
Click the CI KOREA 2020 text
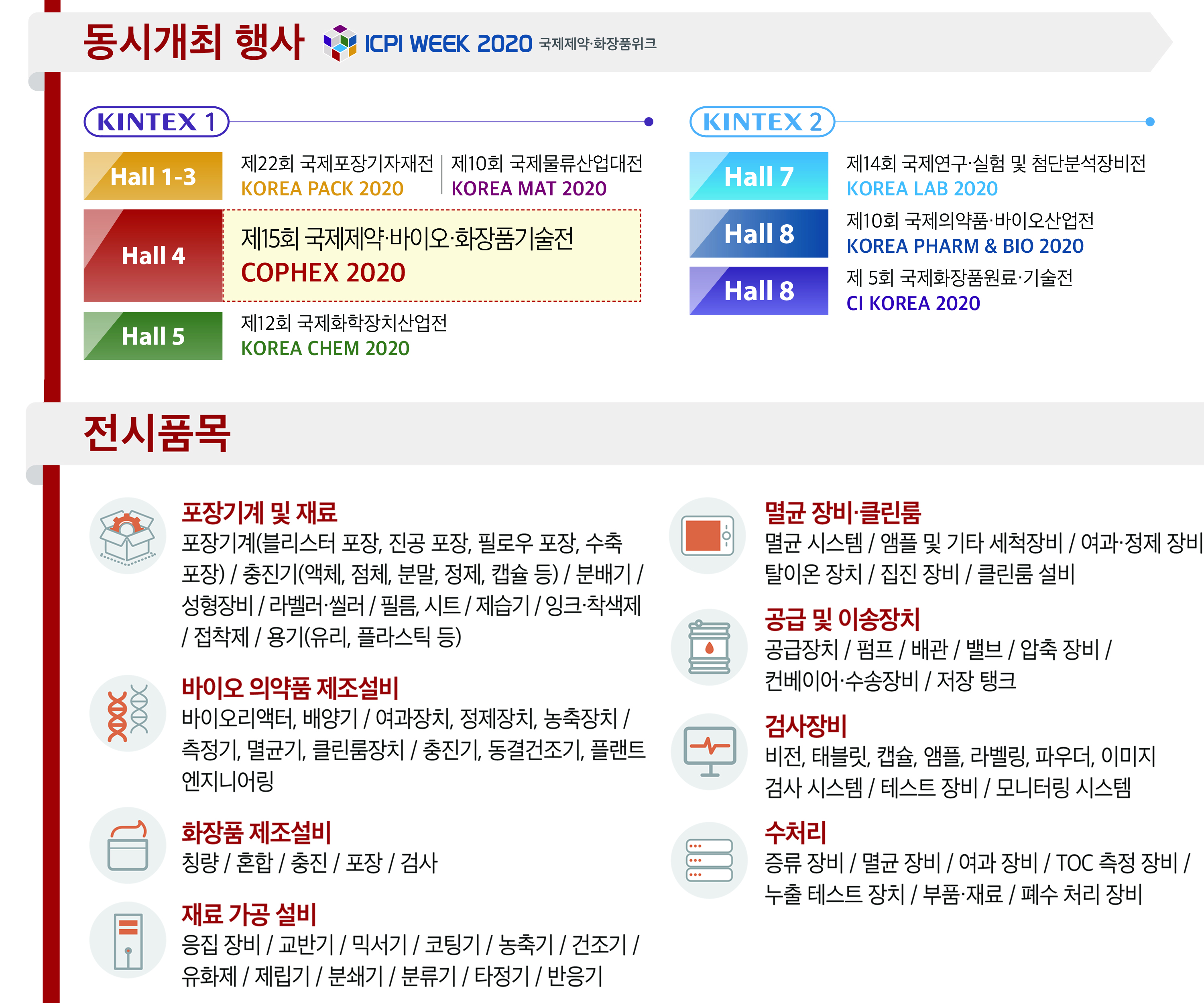pos(913,303)
